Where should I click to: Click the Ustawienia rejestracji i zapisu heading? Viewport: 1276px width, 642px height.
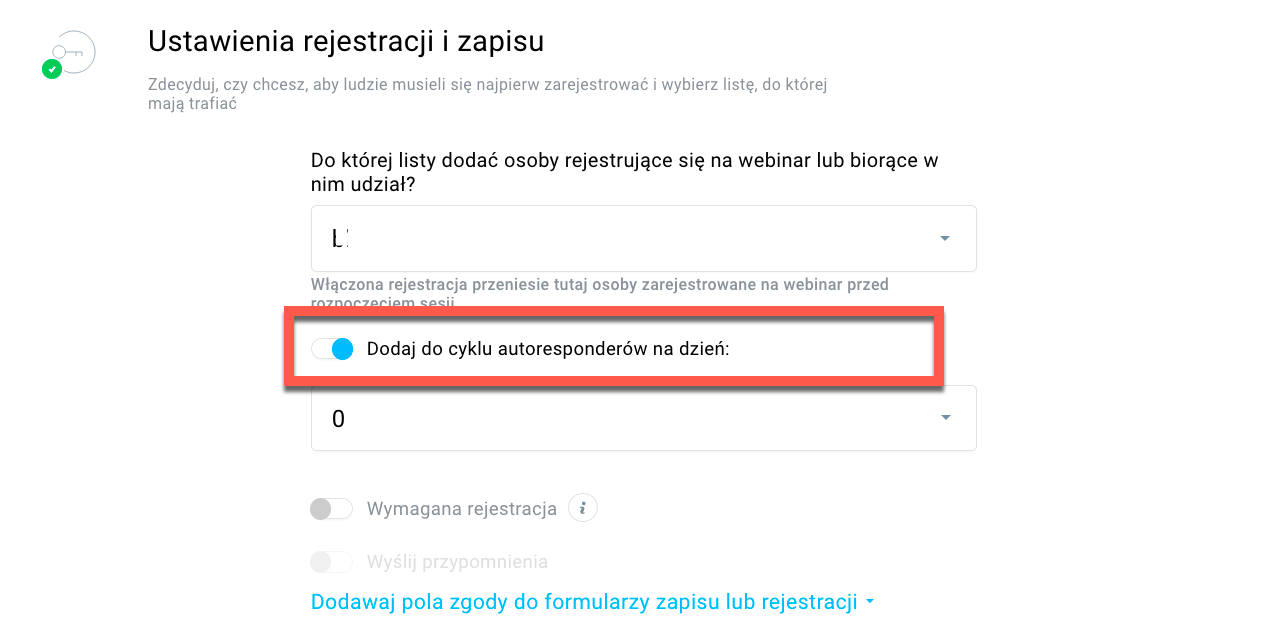[x=346, y=41]
